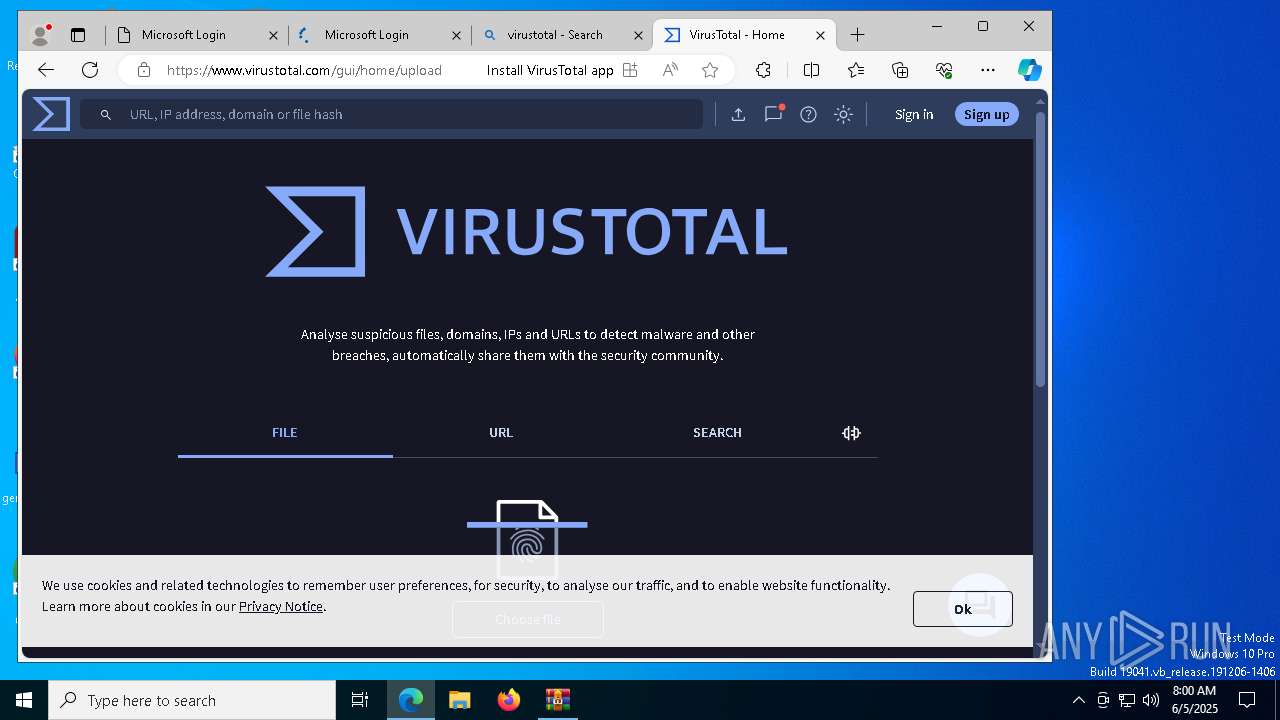Open the Collections icon
1280x720 pixels.
click(x=900, y=70)
